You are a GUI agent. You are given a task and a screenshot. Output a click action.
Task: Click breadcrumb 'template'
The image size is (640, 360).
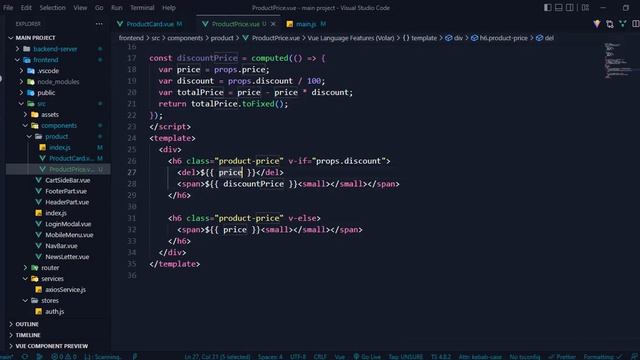[x=424, y=38]
